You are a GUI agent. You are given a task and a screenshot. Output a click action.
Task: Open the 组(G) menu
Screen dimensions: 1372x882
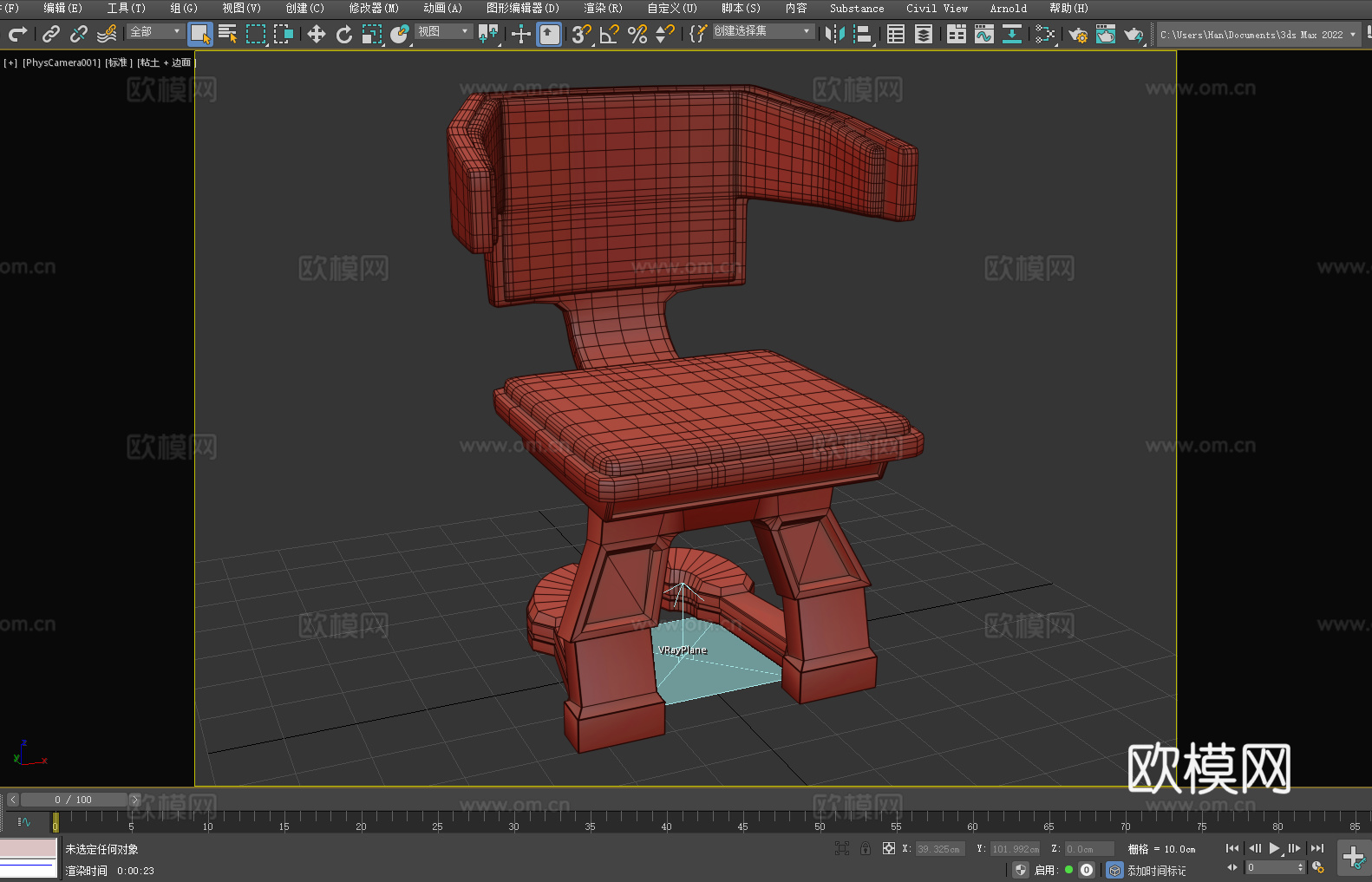point(184,8)
